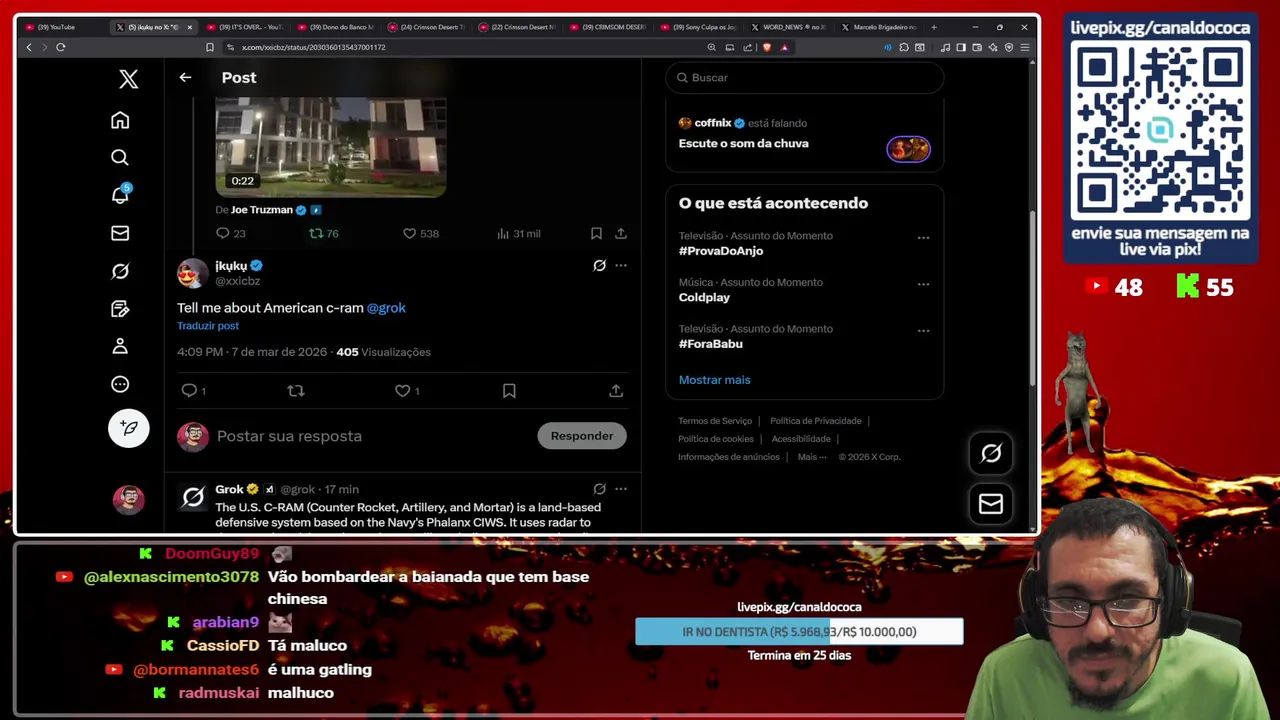Join the coffnix live space
Viewport: 1280px width, 720px height.
click(805, 134)
